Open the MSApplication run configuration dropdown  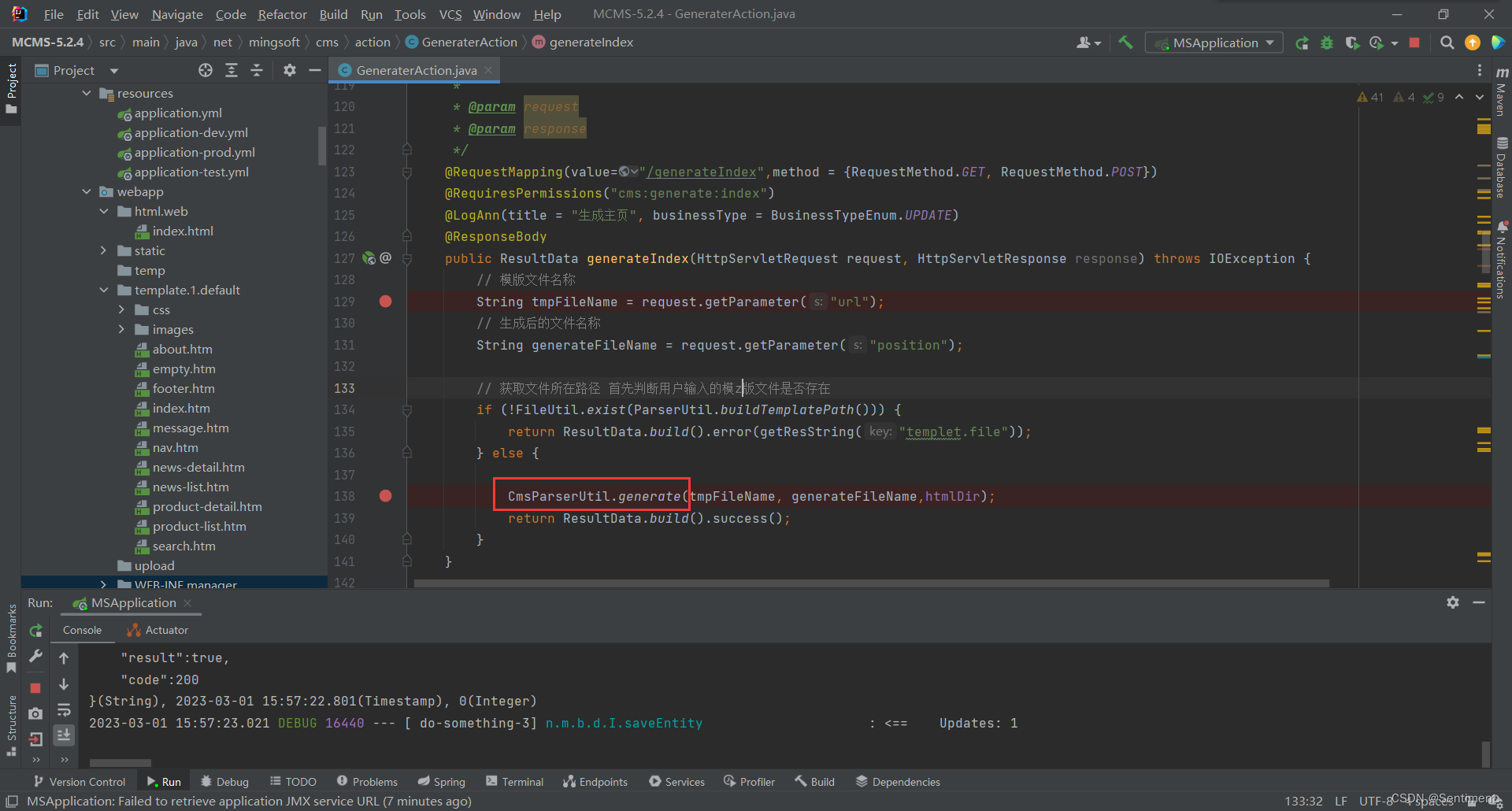coord(1214,43)
